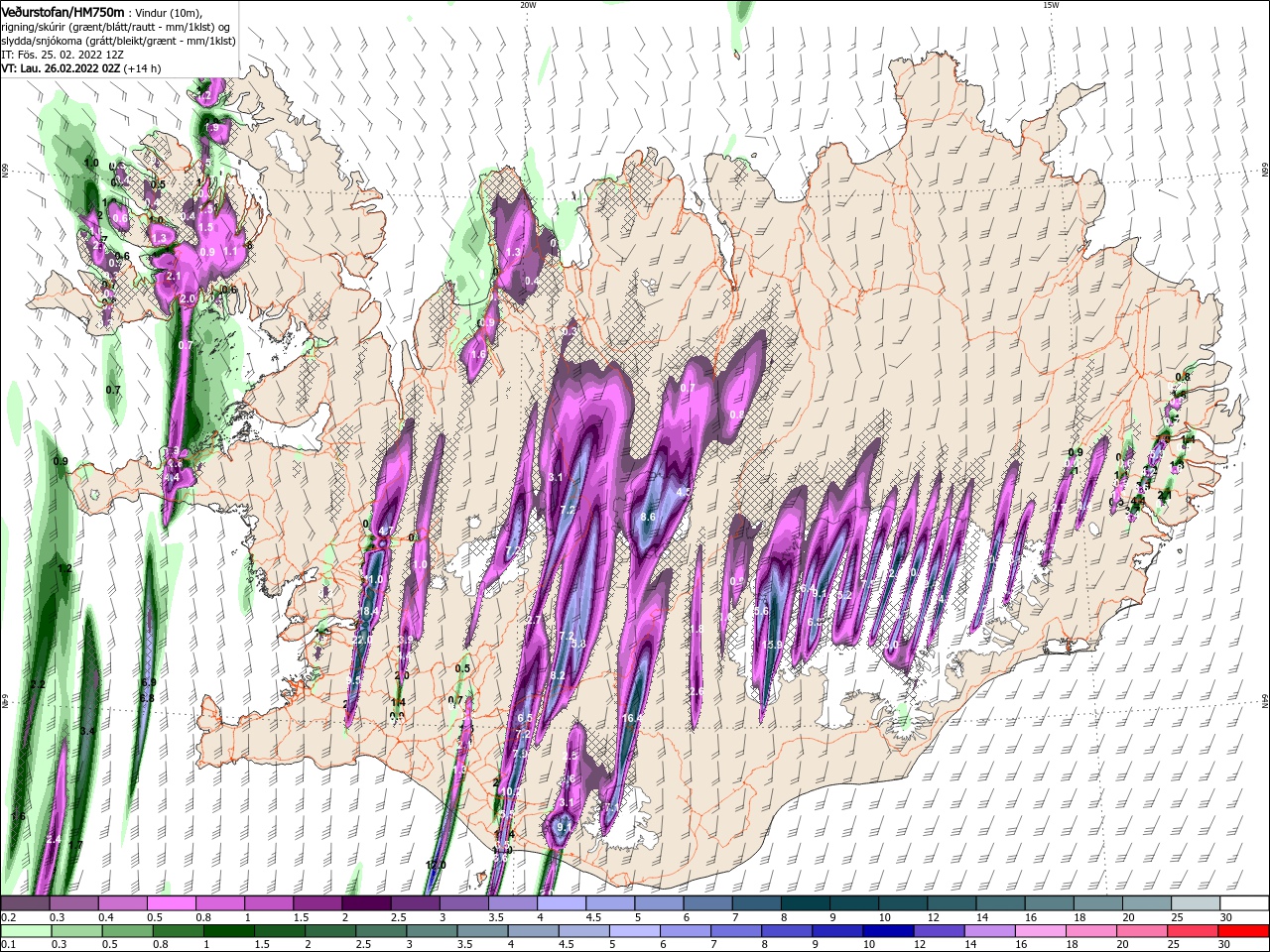Pick the rain legend swatch for 10–12 mm
Image resolution: width=1270 pixels, height=952 pixels.
[887, 931]
